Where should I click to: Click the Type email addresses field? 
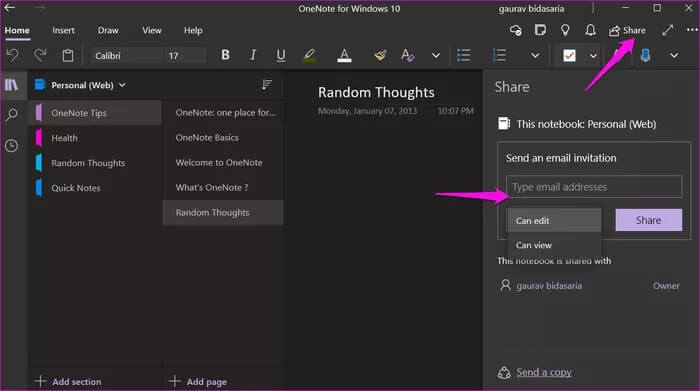pyautogui.click(x=594, y=187)
